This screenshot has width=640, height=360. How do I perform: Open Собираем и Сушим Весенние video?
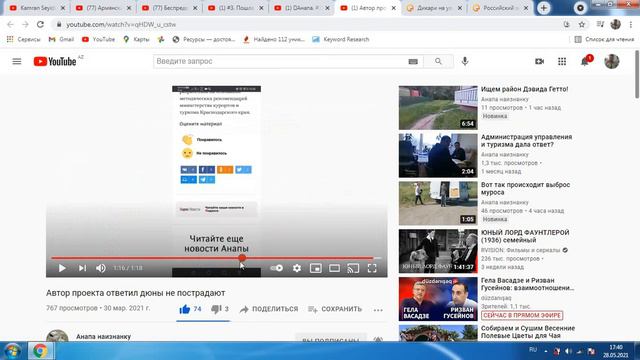(x=528, y=332)
